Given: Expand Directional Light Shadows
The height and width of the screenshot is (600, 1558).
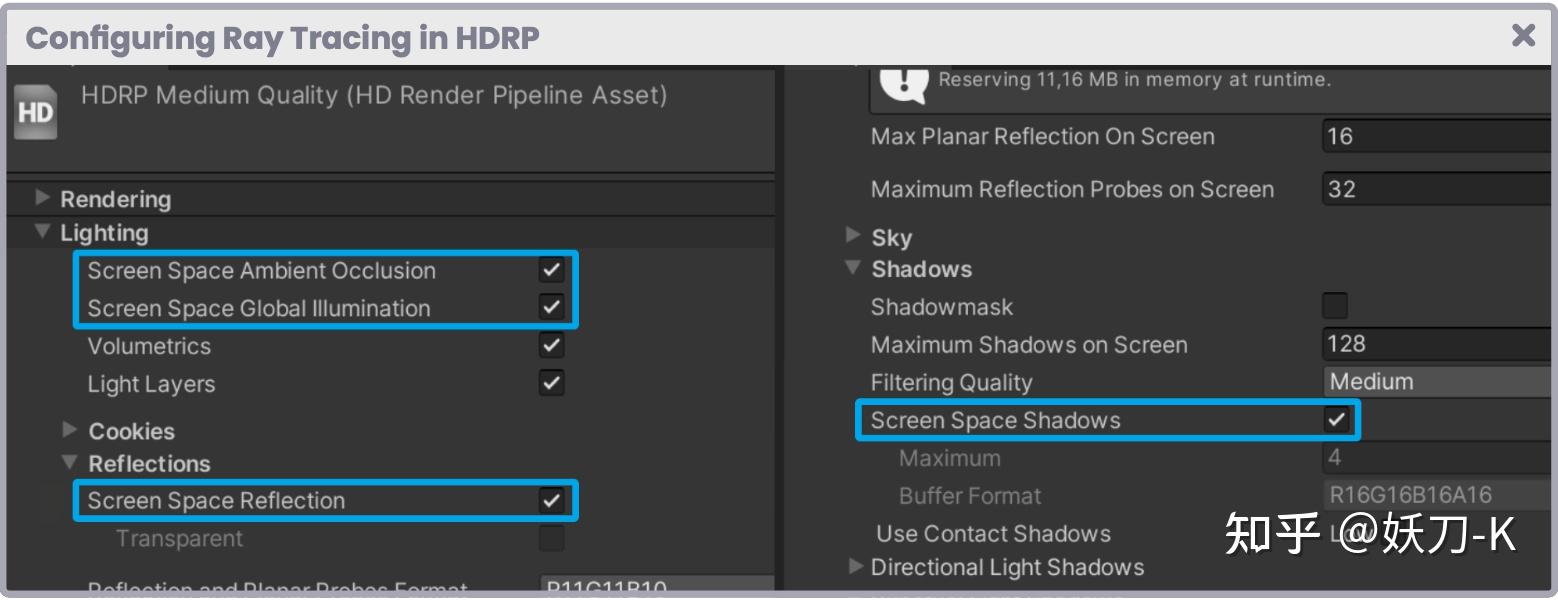Looking at the screenshot, I should point(855,567).
